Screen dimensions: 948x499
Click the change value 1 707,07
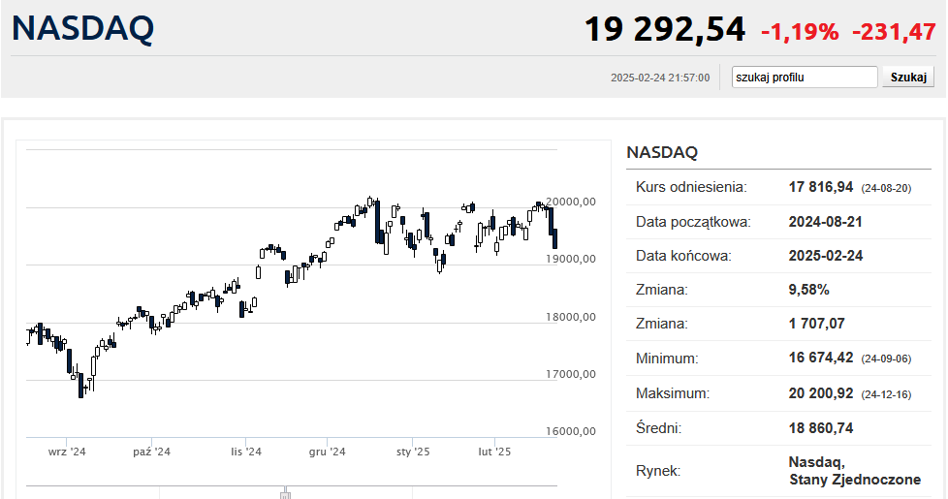tap(816, 324)
